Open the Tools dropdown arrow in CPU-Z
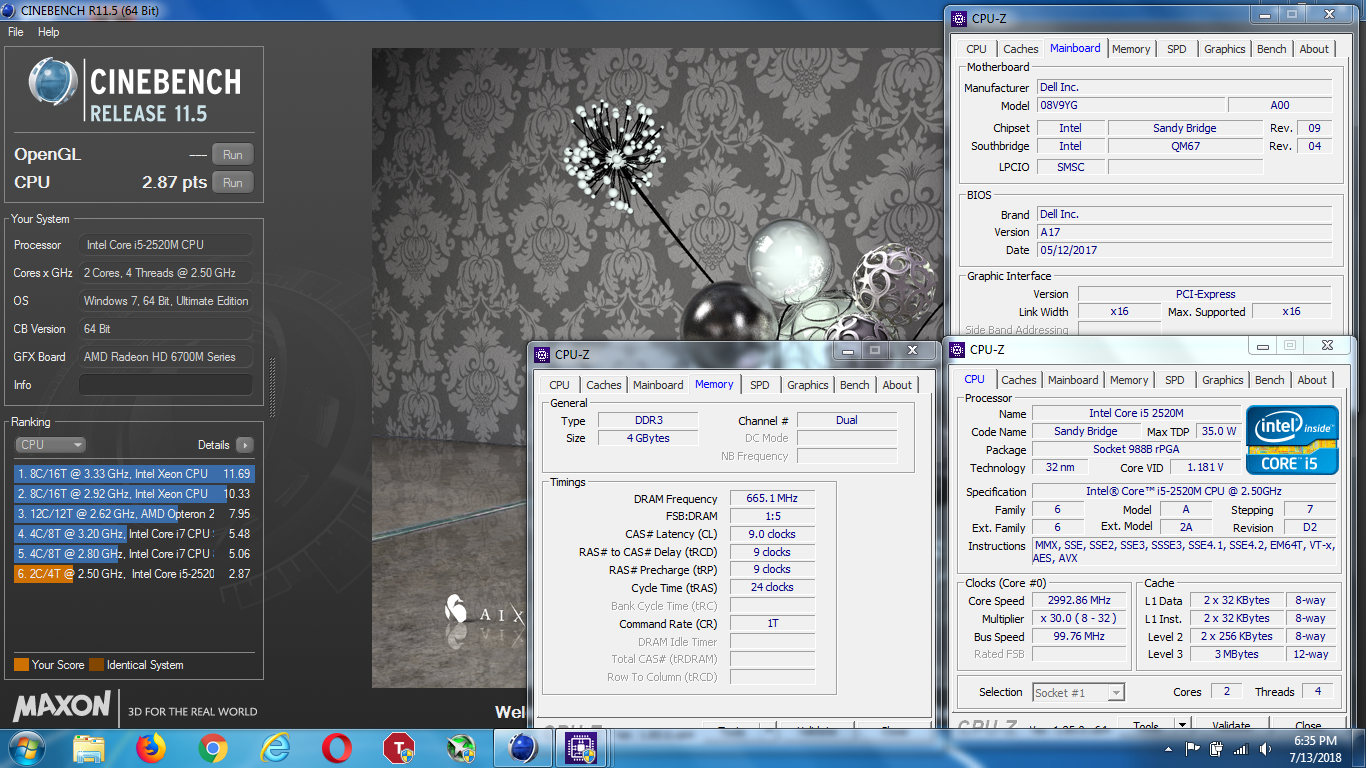 (x=1182, y=725)
